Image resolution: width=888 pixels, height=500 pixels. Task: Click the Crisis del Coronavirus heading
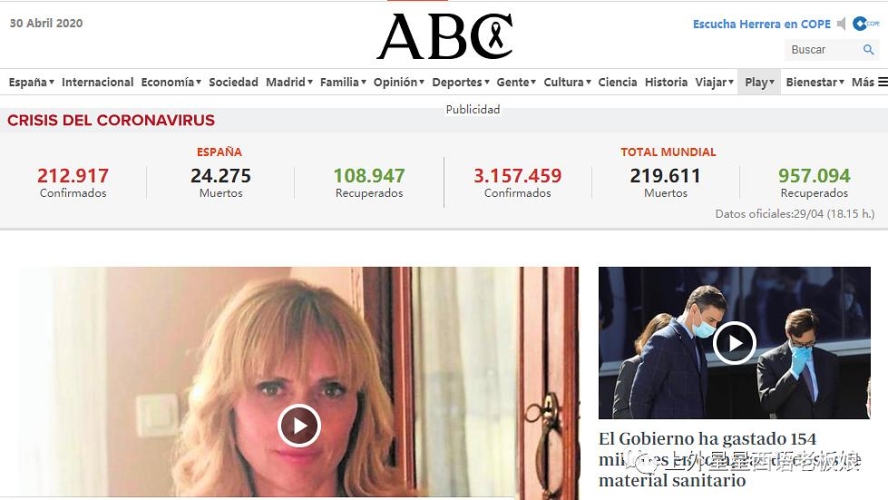tap(111, 120)
